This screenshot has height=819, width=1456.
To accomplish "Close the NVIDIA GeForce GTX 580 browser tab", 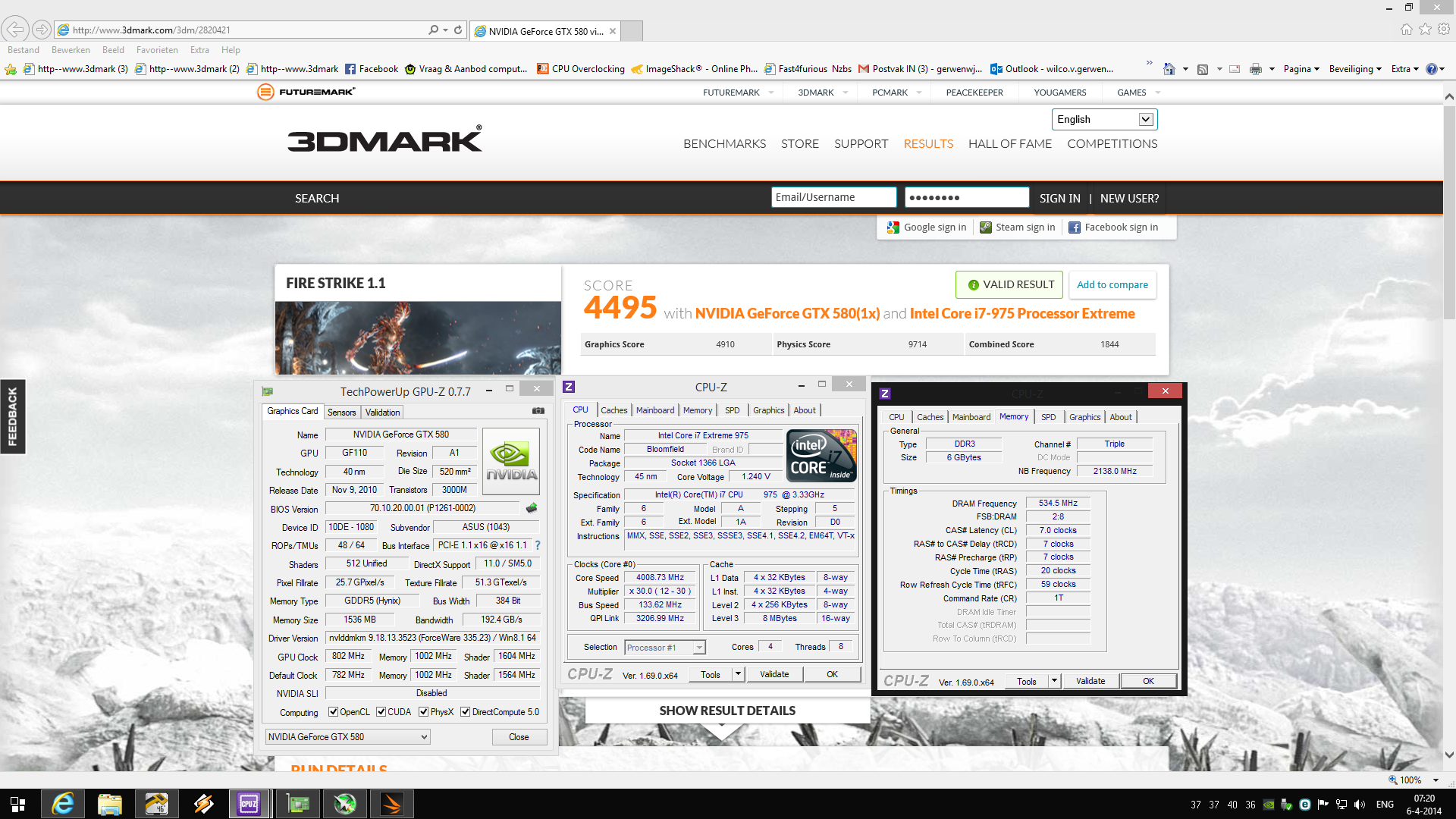I will click(x=612, y=31).
